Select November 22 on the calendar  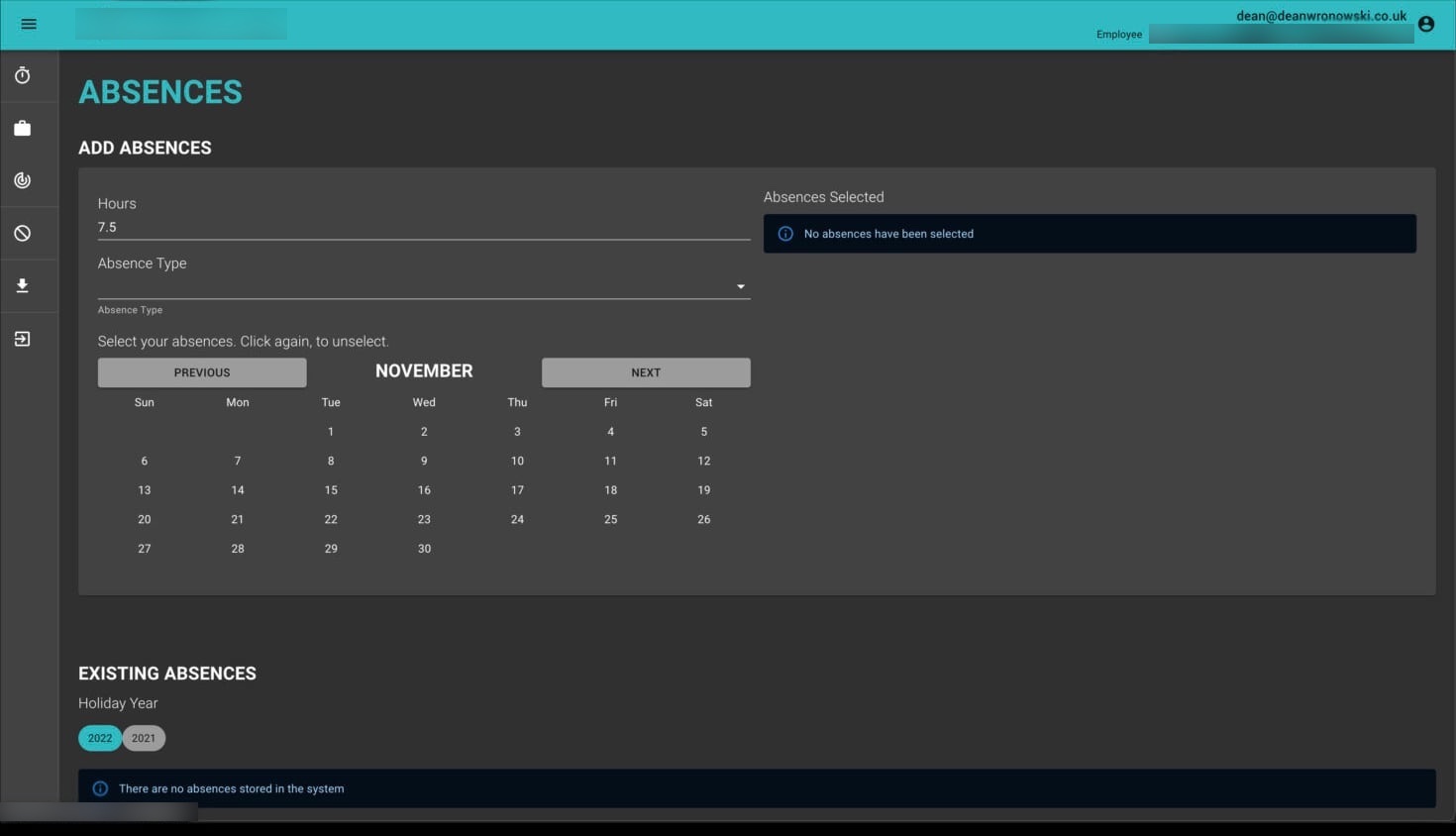331,519
